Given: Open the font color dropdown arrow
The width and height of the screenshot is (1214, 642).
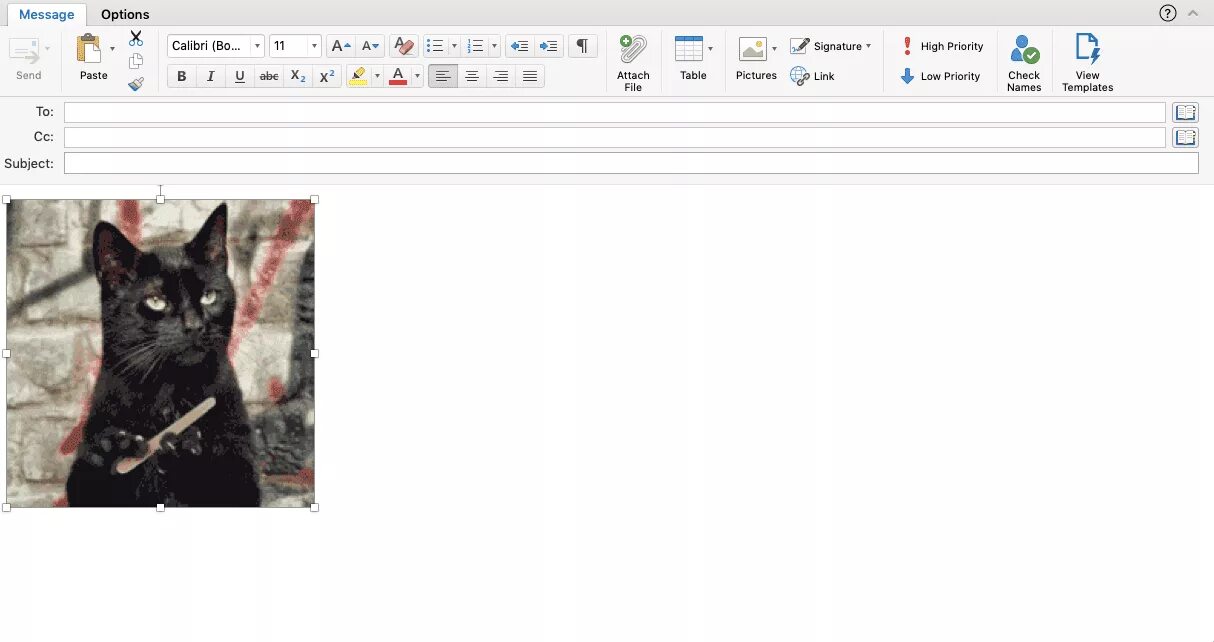Looking at the screenshot, I should (x=417, y=76).
